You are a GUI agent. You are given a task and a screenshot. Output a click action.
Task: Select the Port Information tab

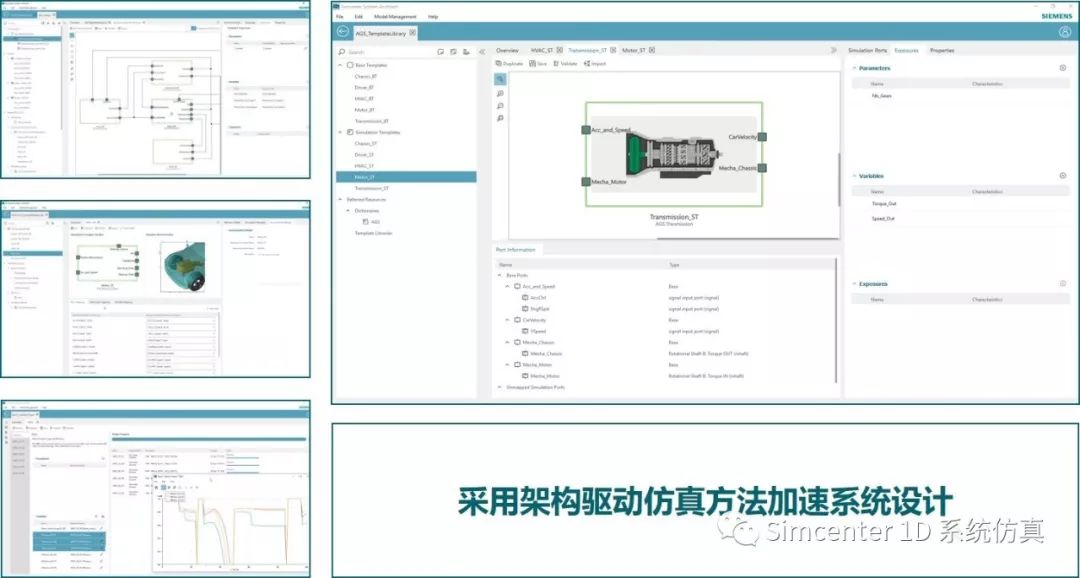[515, 249]
